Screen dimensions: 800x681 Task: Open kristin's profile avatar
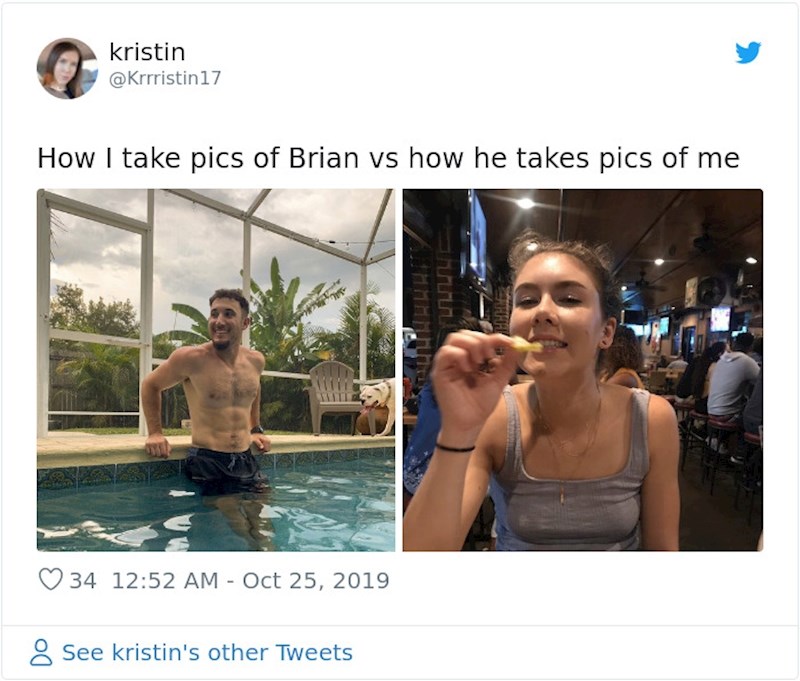point(67,68)
